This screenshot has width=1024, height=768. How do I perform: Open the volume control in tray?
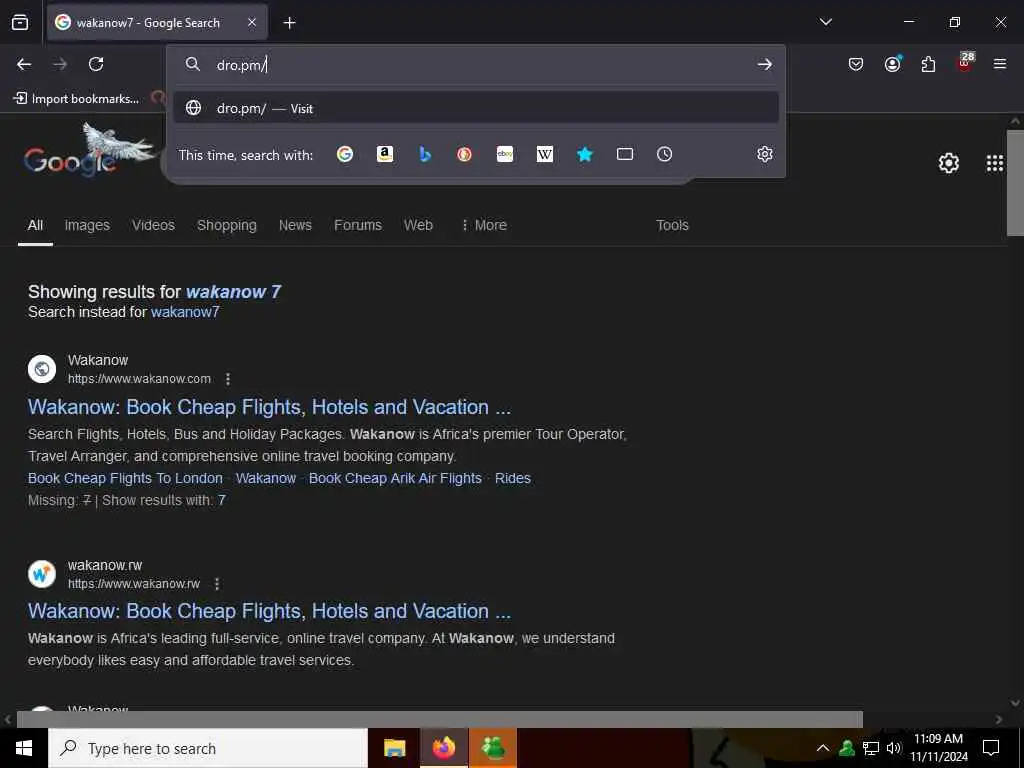[894, 748]
